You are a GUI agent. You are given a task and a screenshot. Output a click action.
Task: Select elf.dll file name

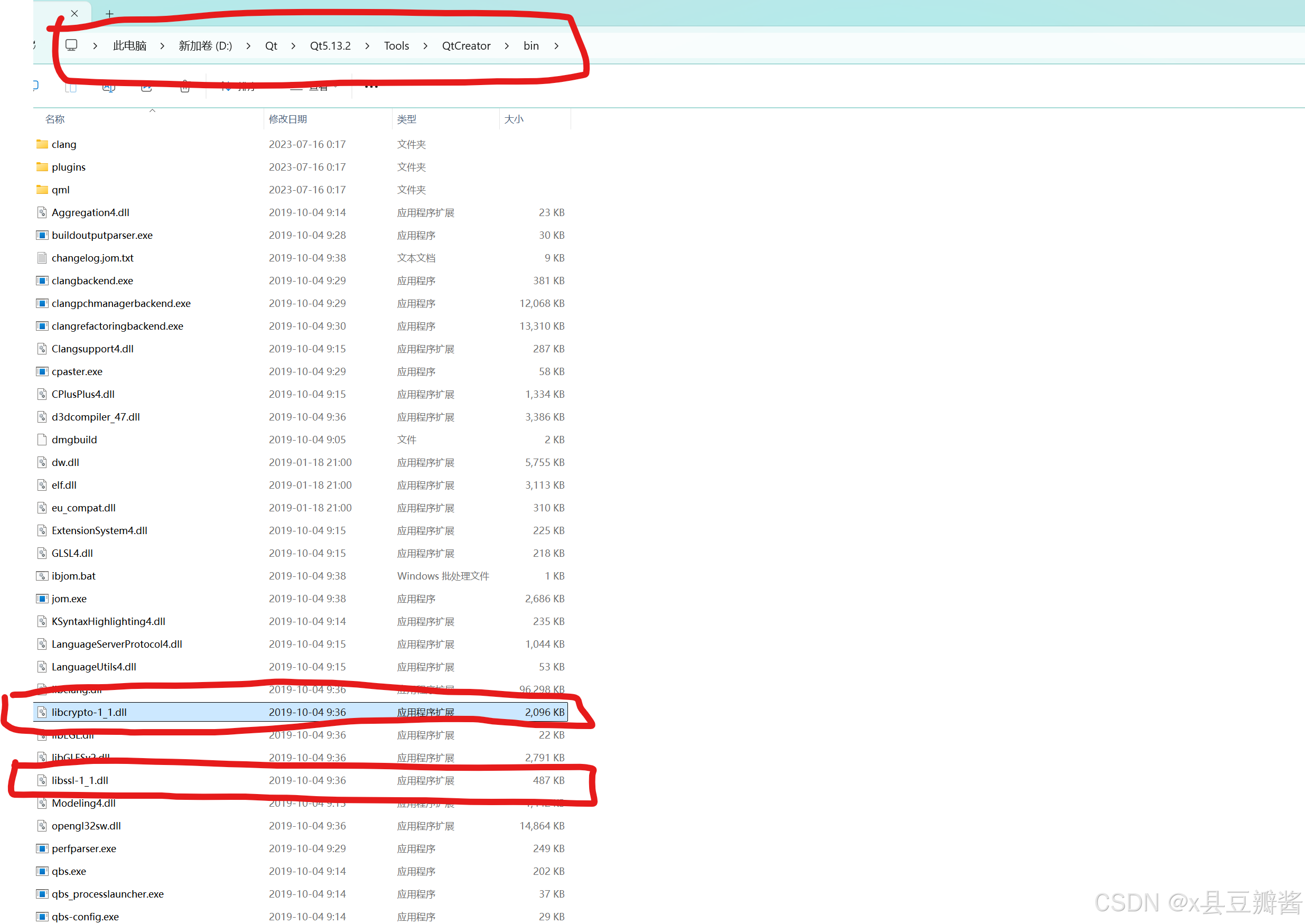tap(64, 486)
